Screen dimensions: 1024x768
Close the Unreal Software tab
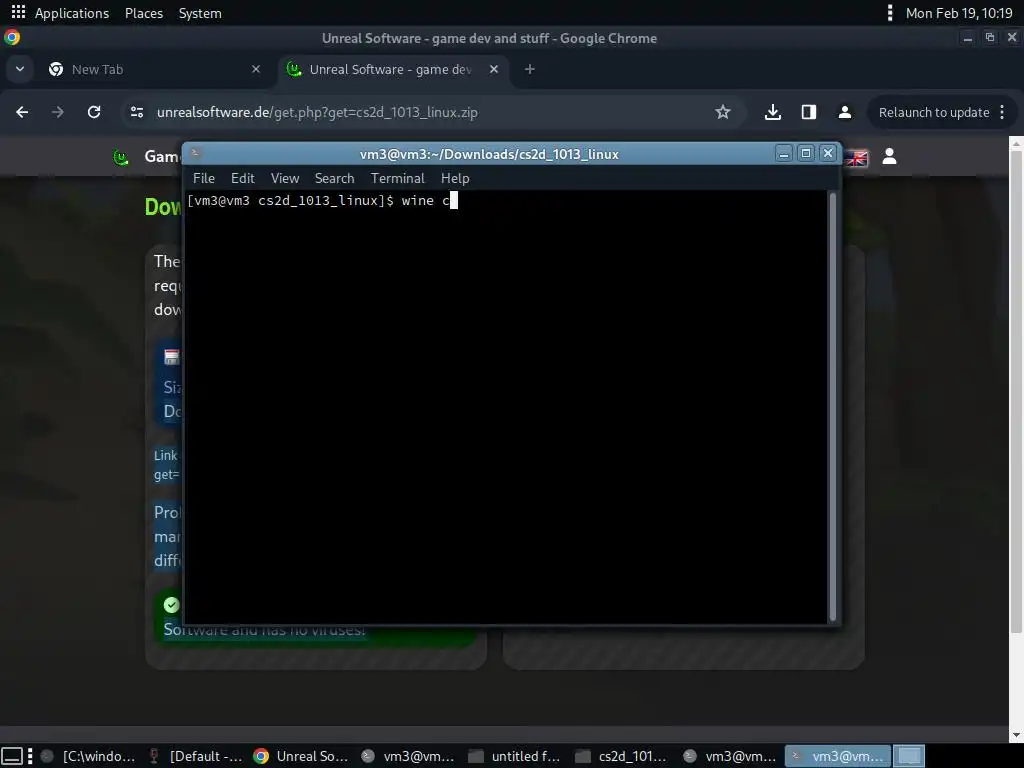pos(494,69)
